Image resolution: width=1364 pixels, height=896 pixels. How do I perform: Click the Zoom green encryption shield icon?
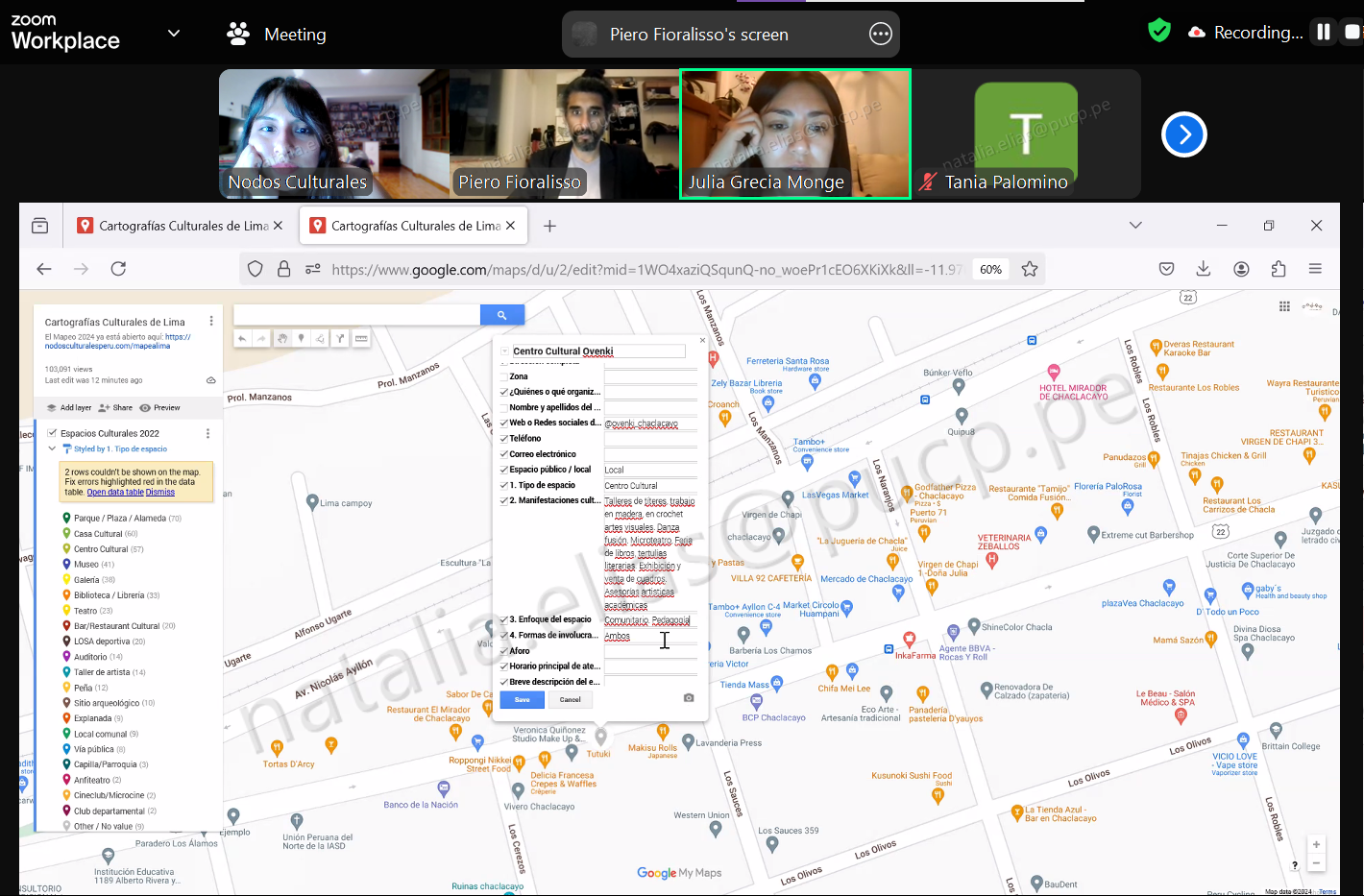[1159, 31]
